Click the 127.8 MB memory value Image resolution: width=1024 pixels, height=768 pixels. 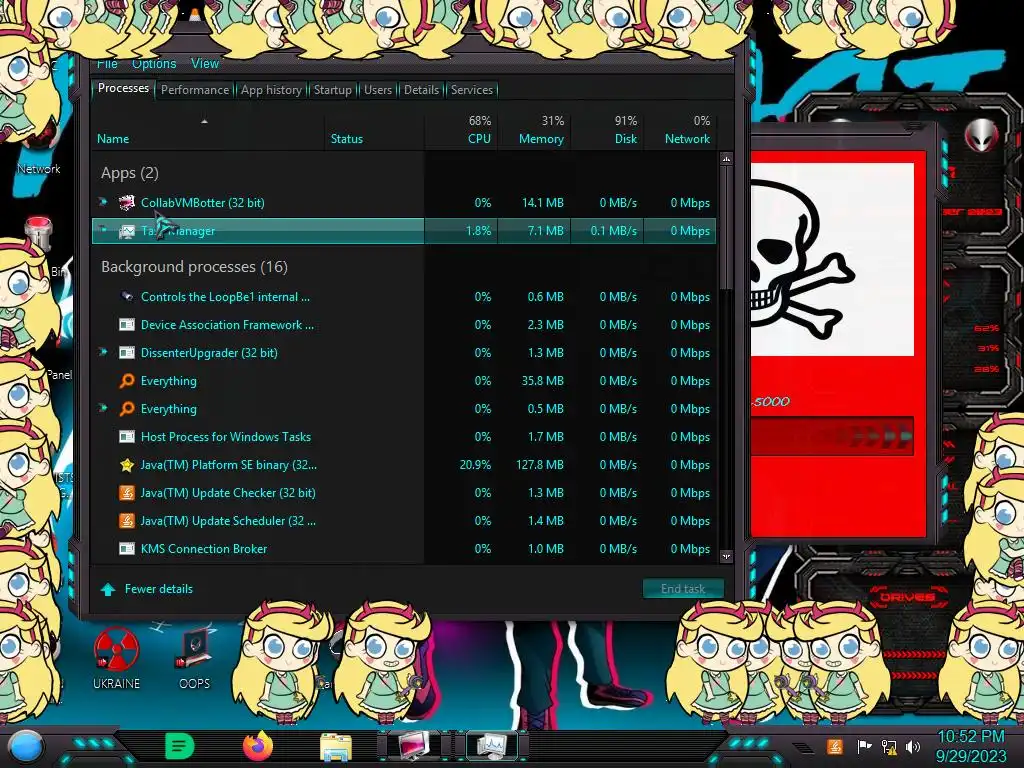click(539, 465)
